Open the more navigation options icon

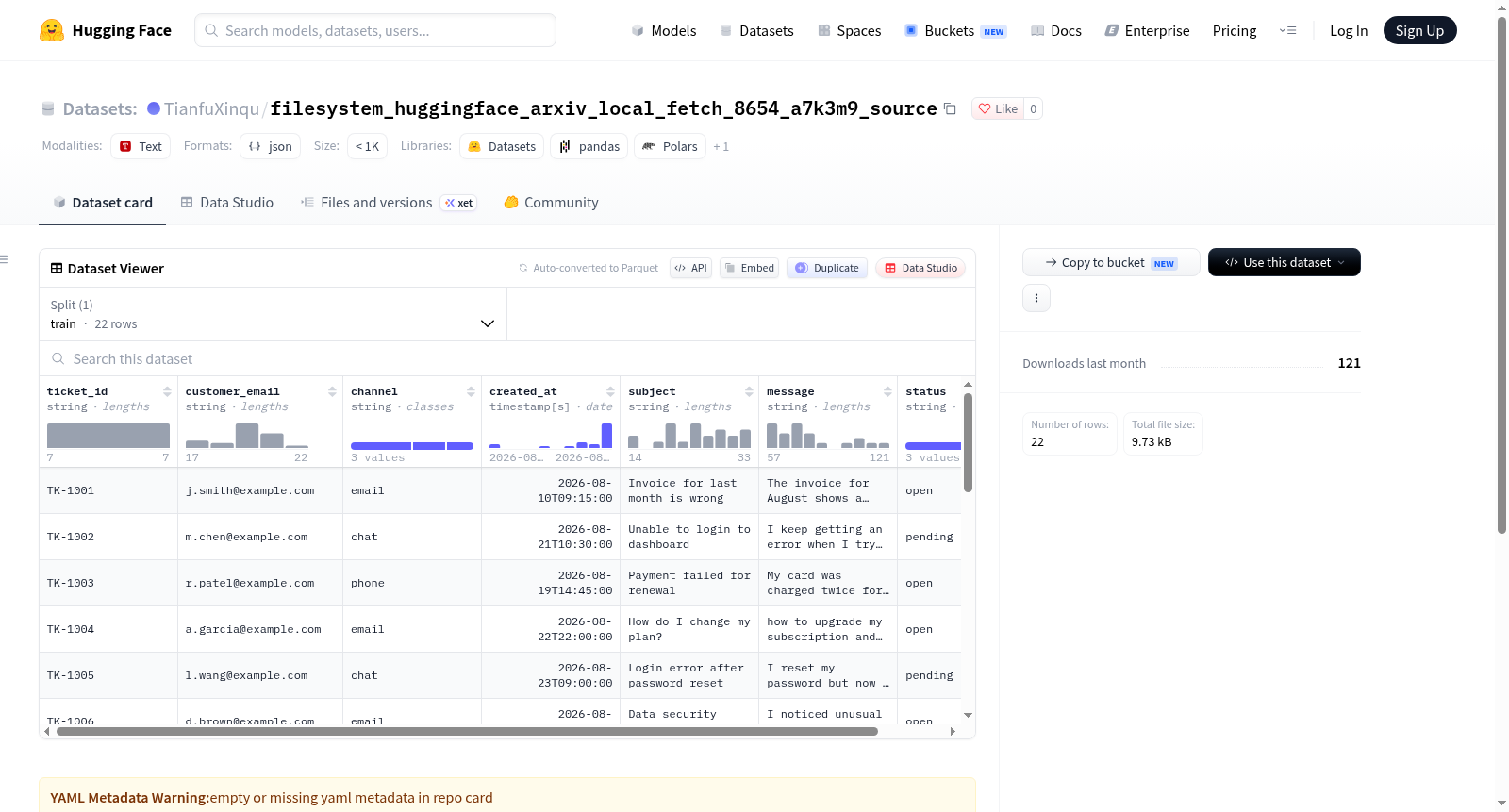click(x=1287, y=30)
